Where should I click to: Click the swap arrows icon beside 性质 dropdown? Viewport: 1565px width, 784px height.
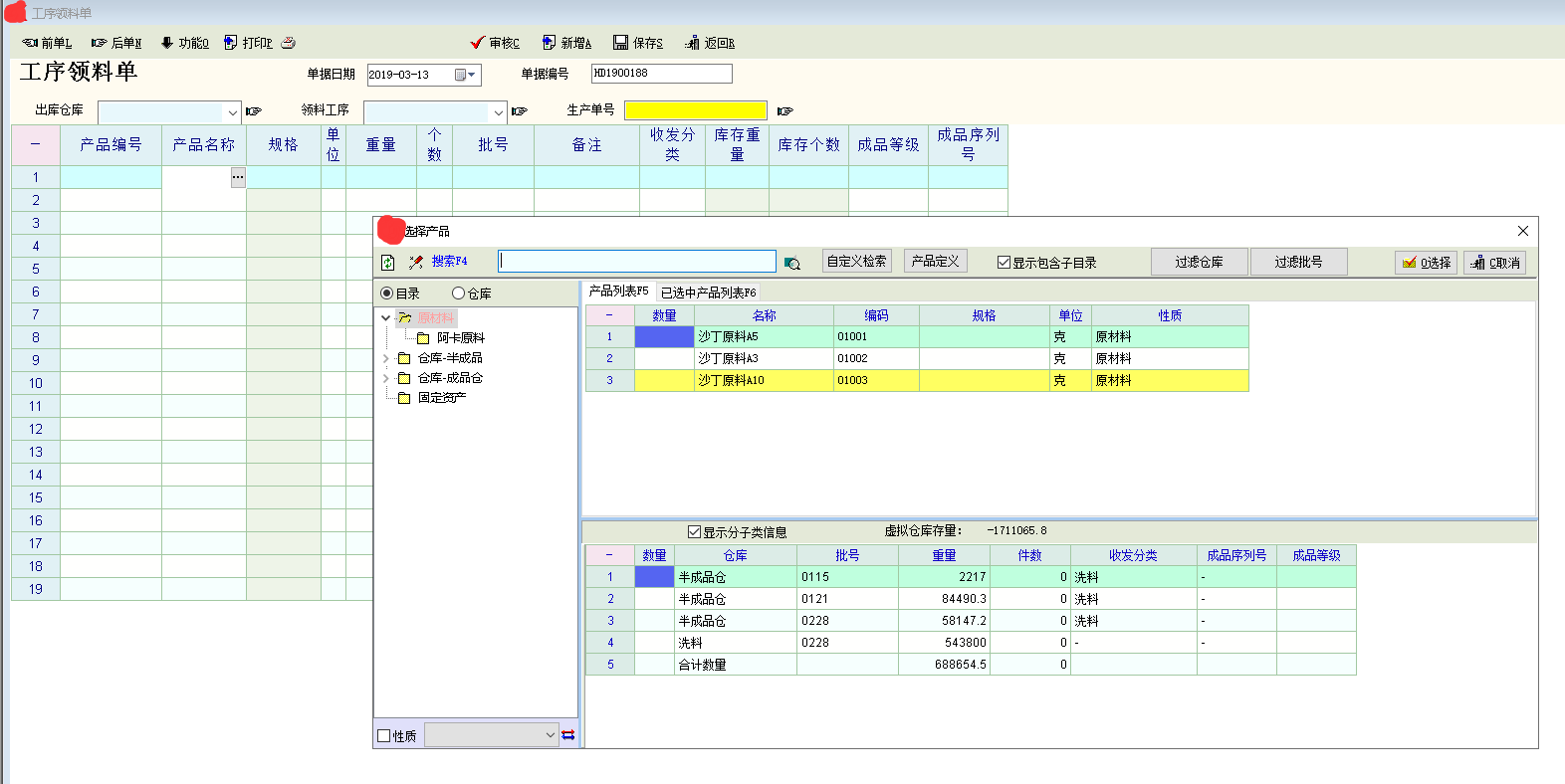click(567, 735)
